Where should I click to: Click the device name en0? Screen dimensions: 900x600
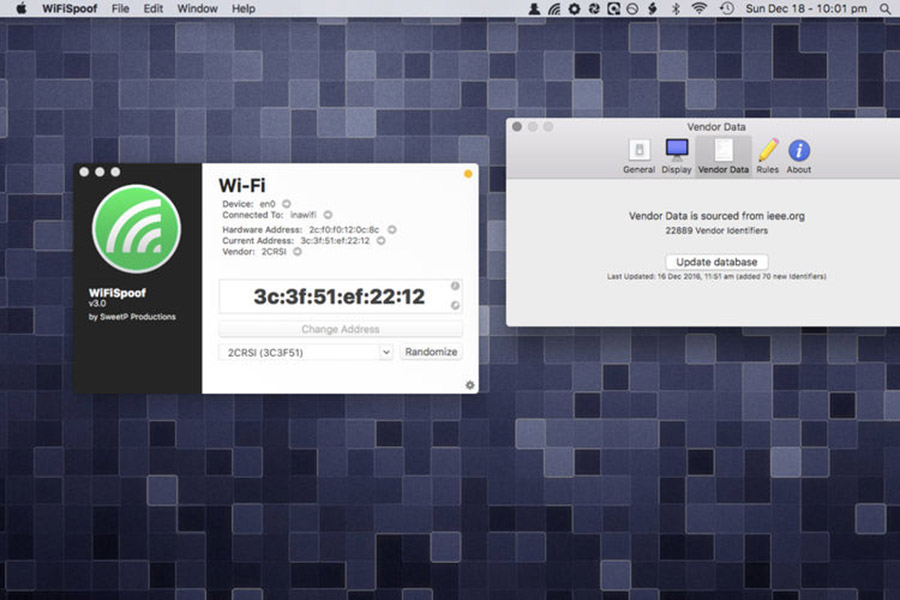click(267, 204)
